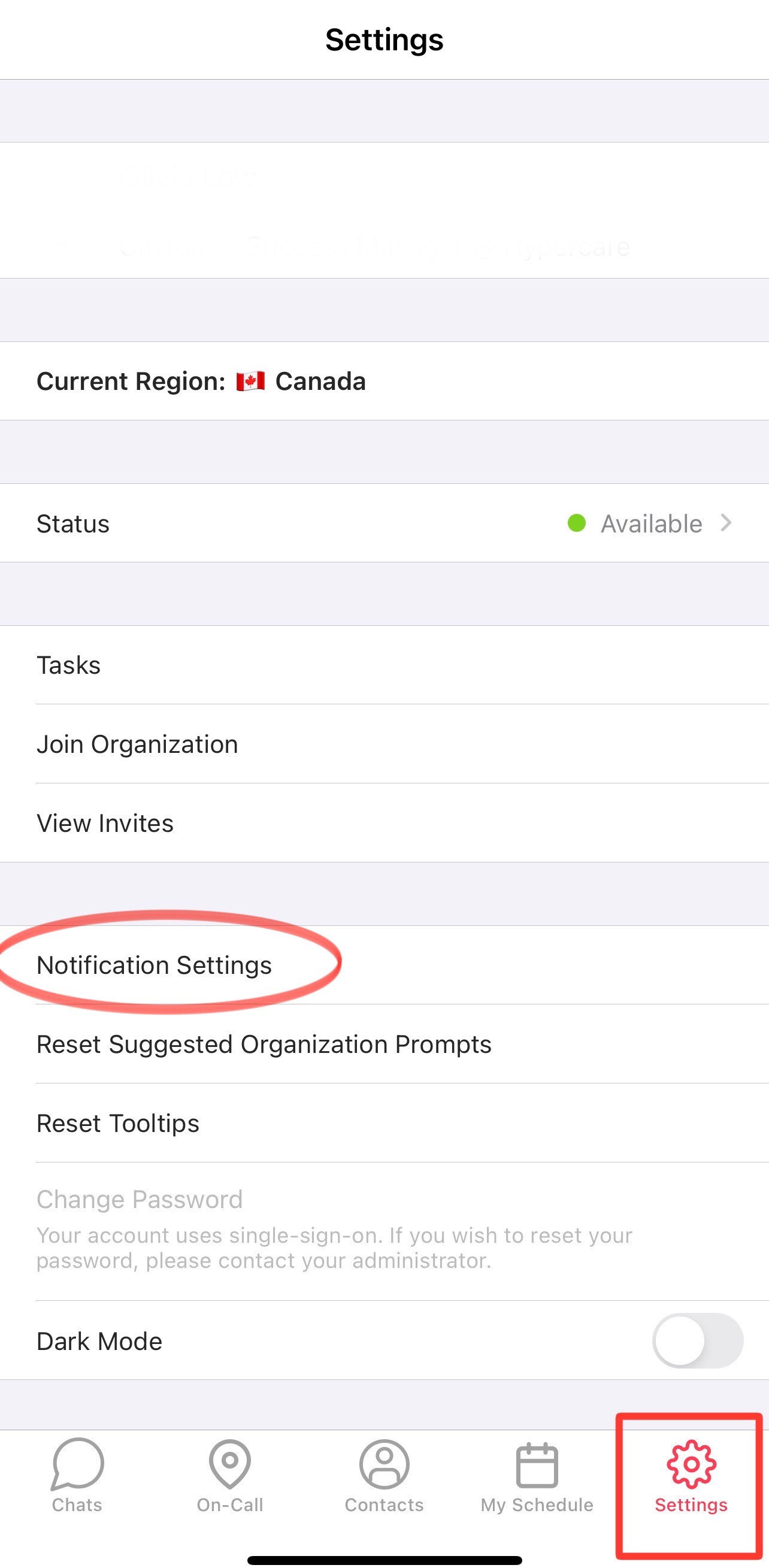
Task: Tap the green Available status dot
Action: tap(577, 523)
